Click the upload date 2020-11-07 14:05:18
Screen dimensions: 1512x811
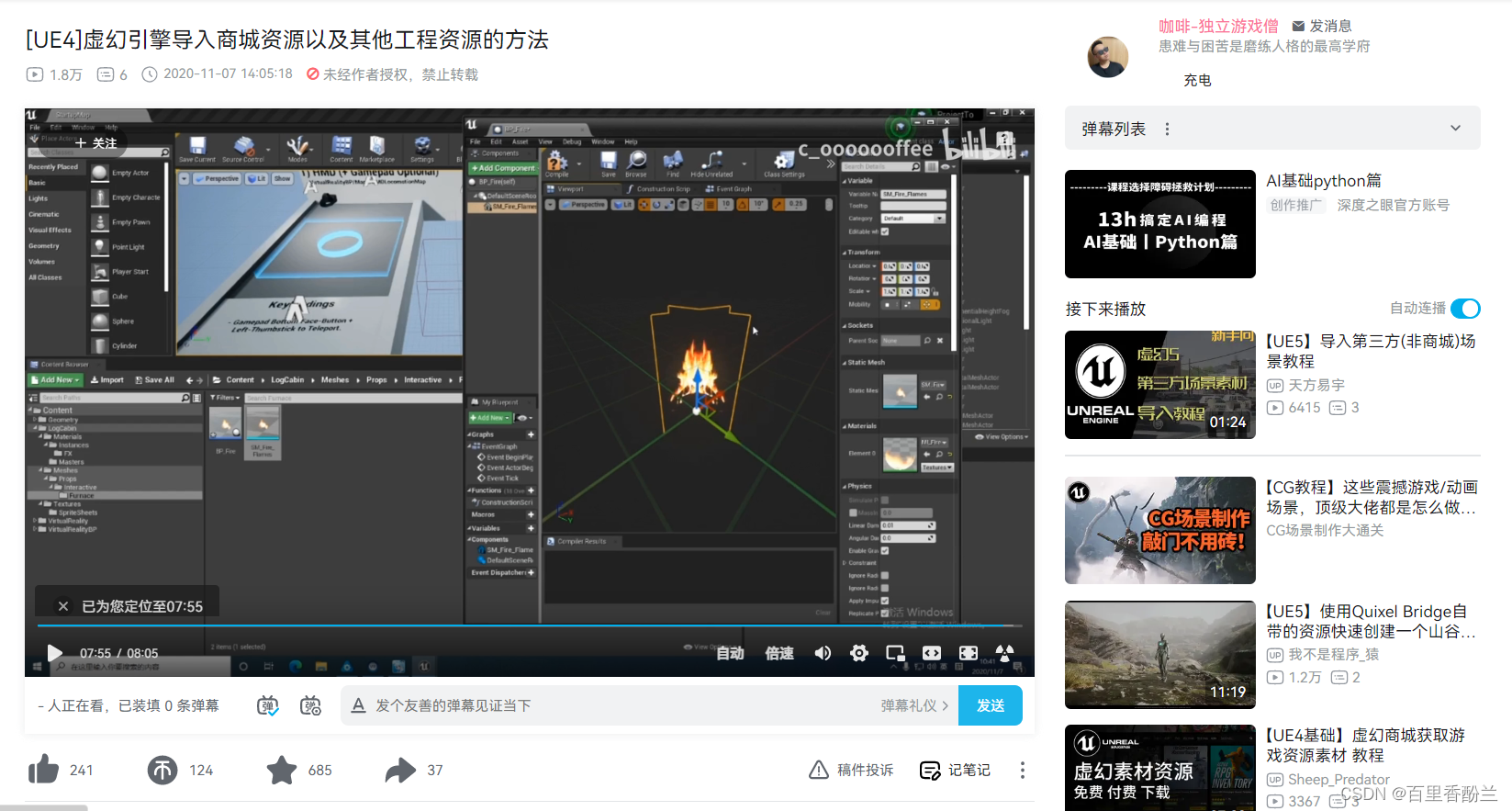pyautogui.click(x=228, y=73)
